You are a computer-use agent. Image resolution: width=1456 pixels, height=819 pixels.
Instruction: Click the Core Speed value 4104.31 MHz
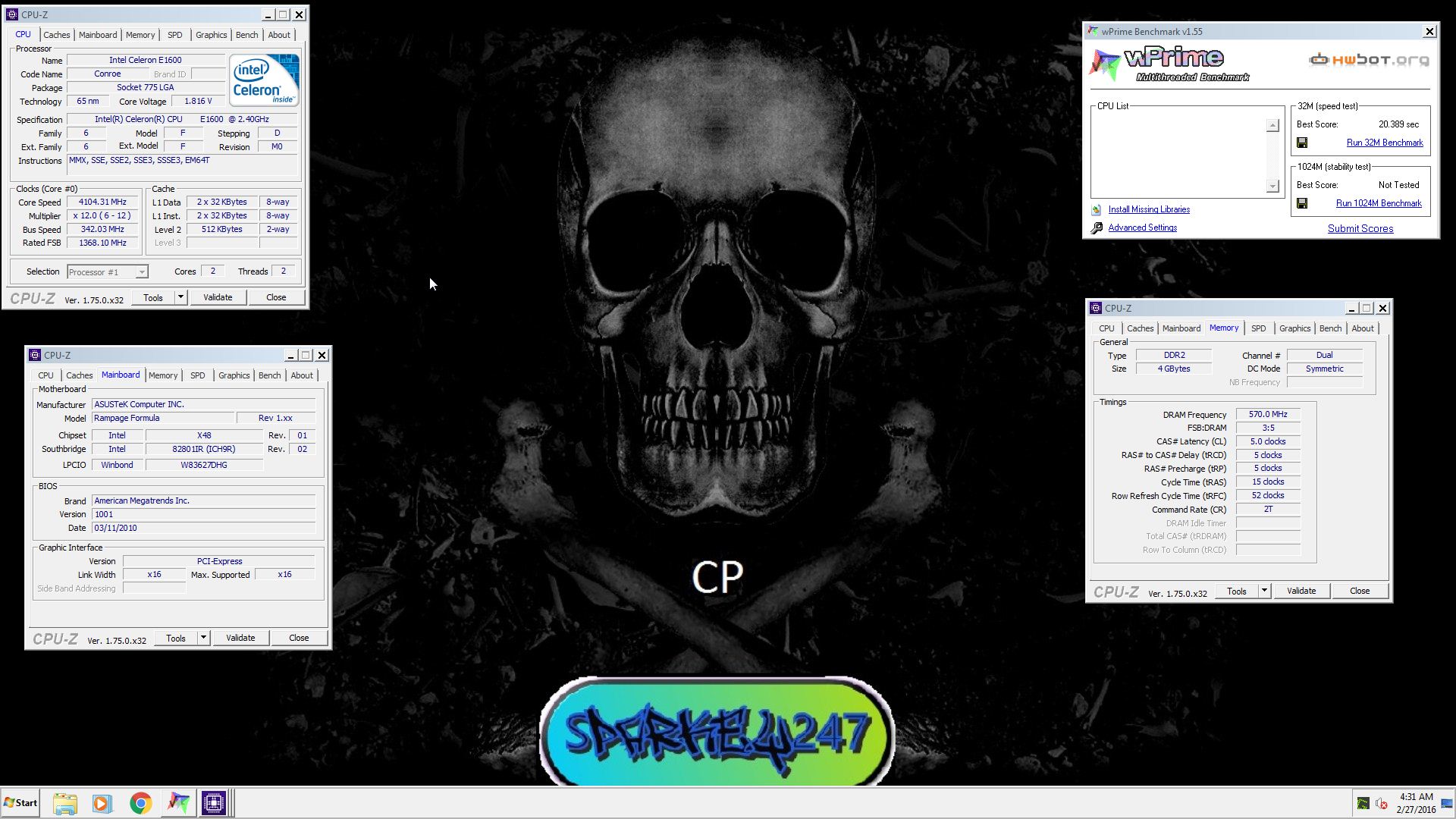(x=102, y=202)
